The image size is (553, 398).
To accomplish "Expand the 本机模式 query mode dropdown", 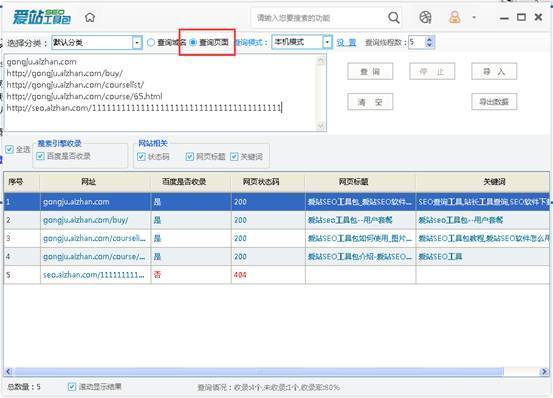I will coord(328,42).
